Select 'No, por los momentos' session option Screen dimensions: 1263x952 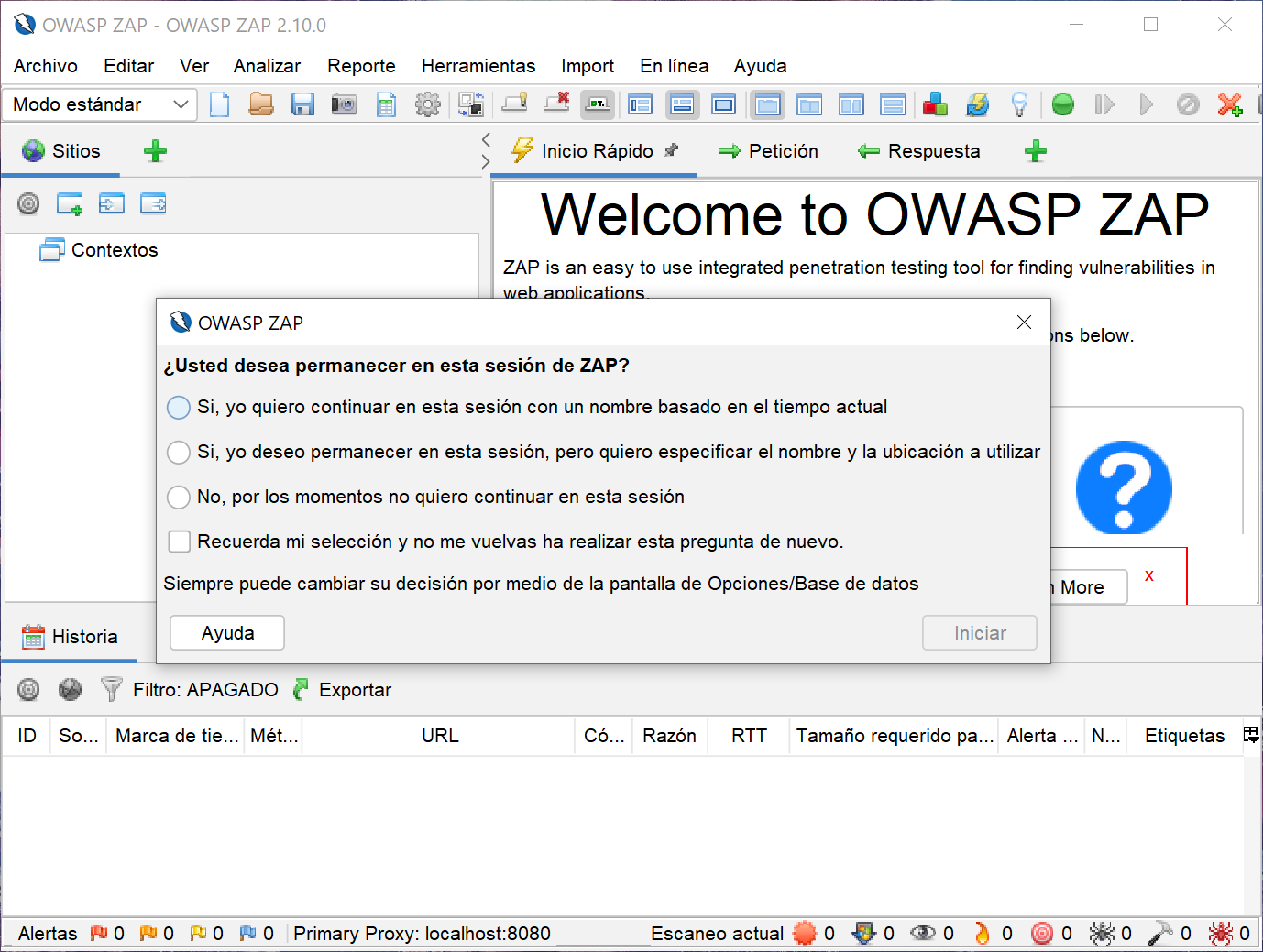[x=179, y=498]
